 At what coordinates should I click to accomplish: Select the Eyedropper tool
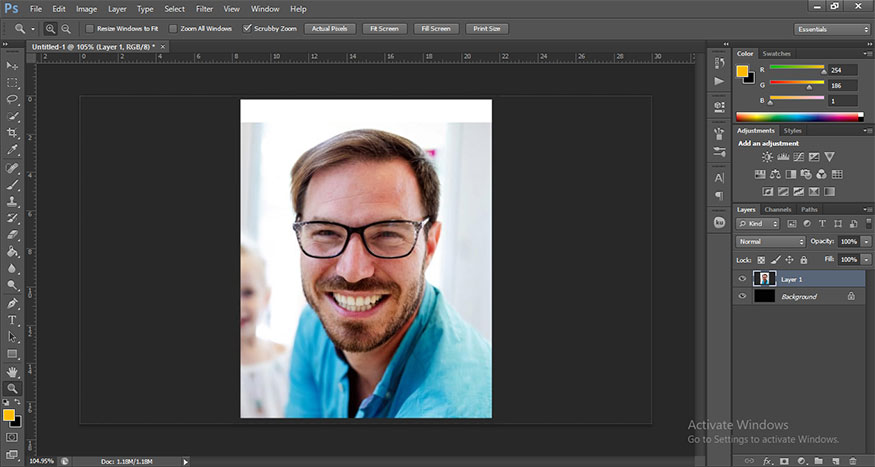(x=12, y=150)
